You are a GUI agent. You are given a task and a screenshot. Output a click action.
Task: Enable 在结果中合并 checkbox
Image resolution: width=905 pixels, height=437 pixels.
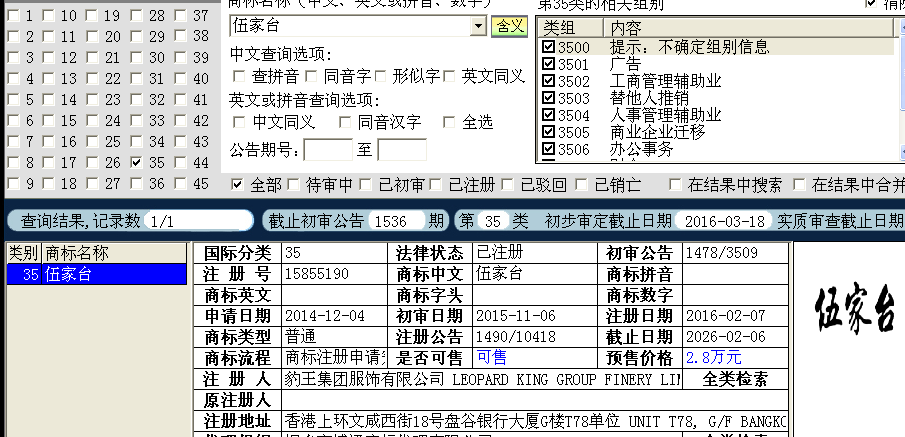tap(799, 185)
